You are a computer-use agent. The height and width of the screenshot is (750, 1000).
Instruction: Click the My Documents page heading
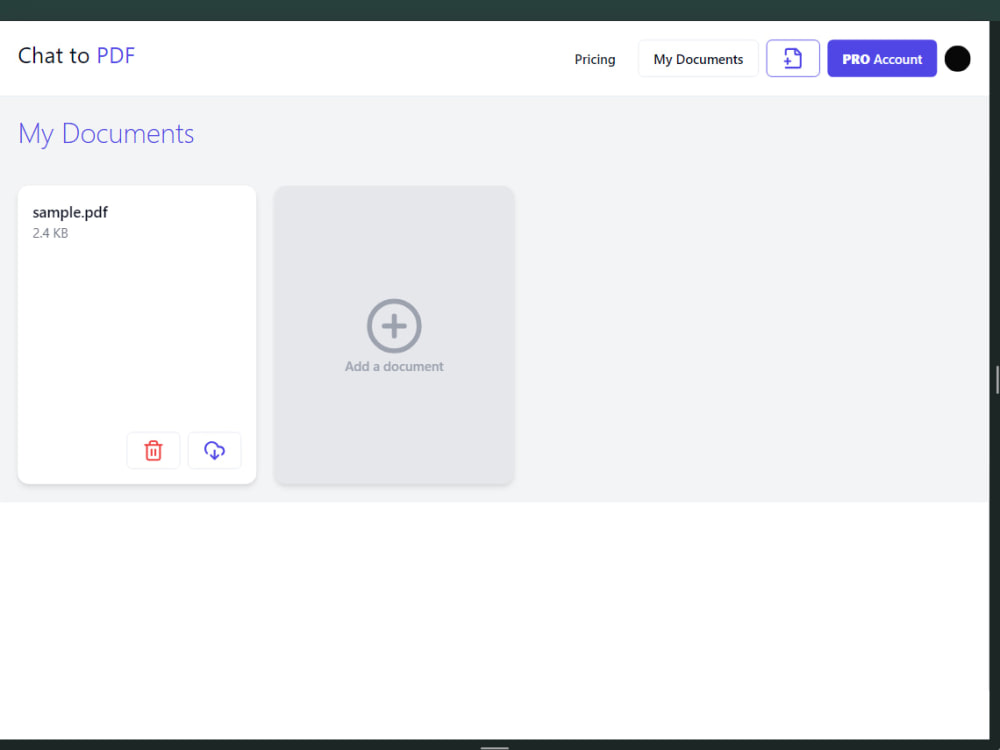pos(106,135)
